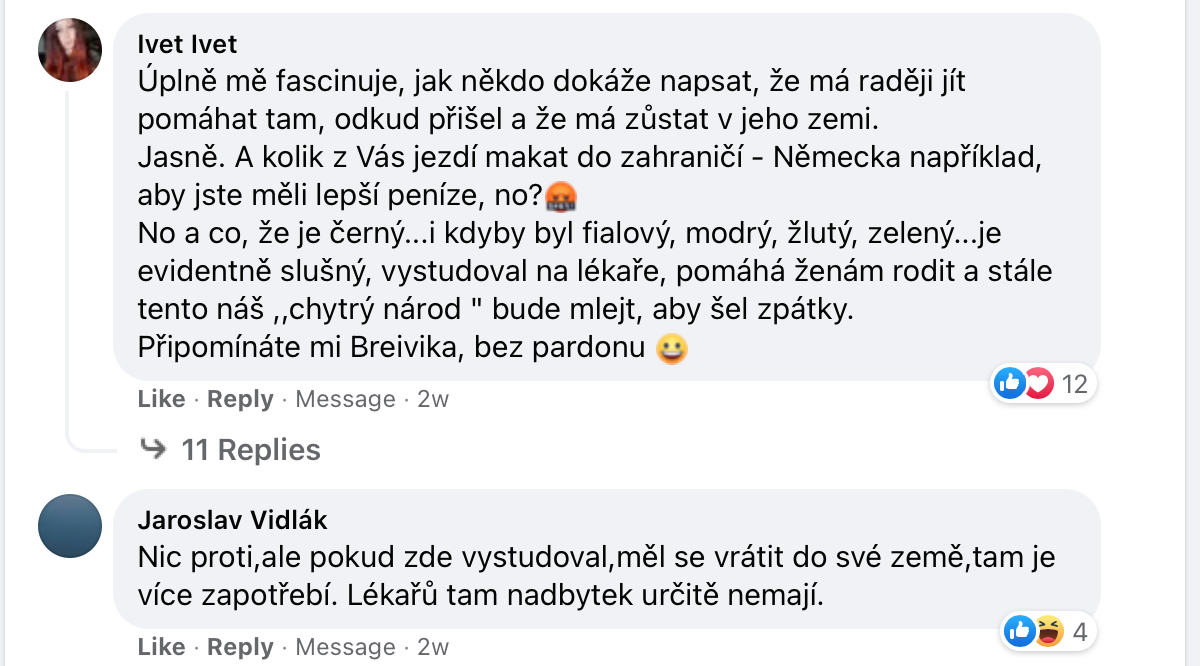Click the curved arrow beside 11 Replies
The width and height of the screenshot is (1200, 666).
153,449
